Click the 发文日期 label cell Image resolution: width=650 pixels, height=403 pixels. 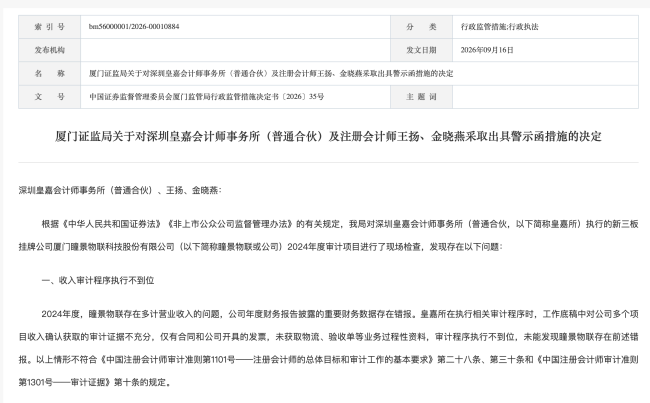pos(421,50)
